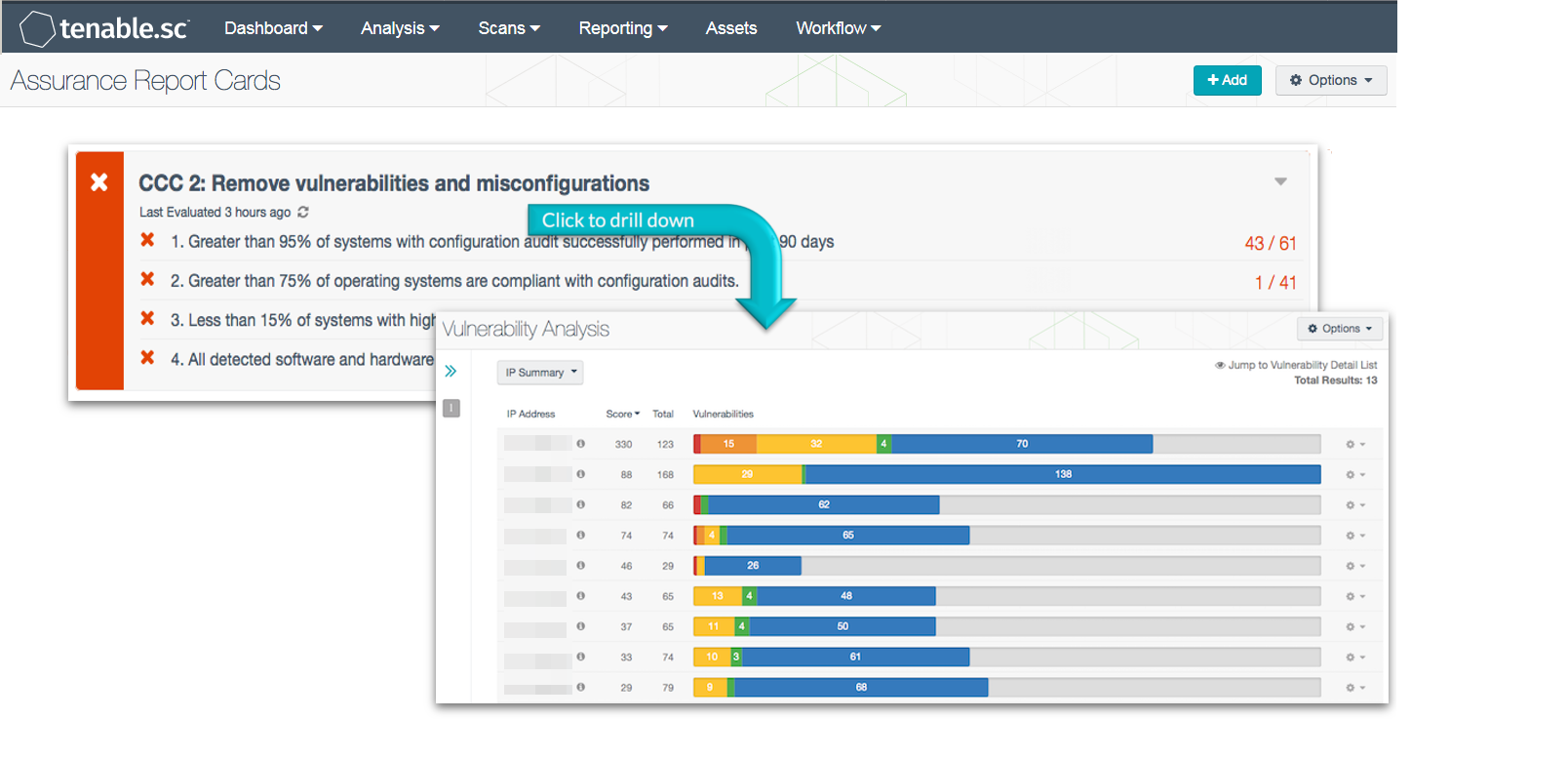Open gear menu for the score 46 row

[x=1354, y=566]
